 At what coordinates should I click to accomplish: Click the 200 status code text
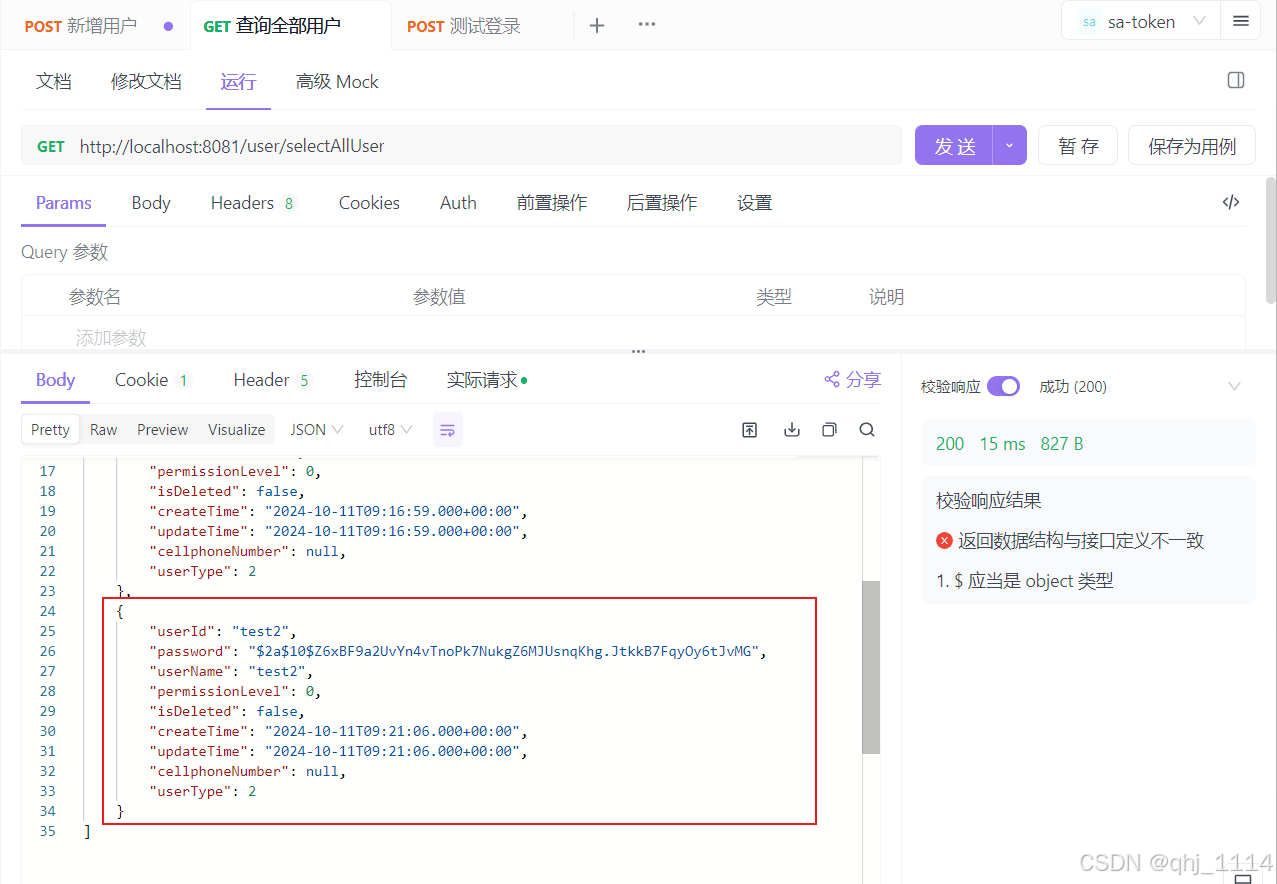(x=950, y=443)
